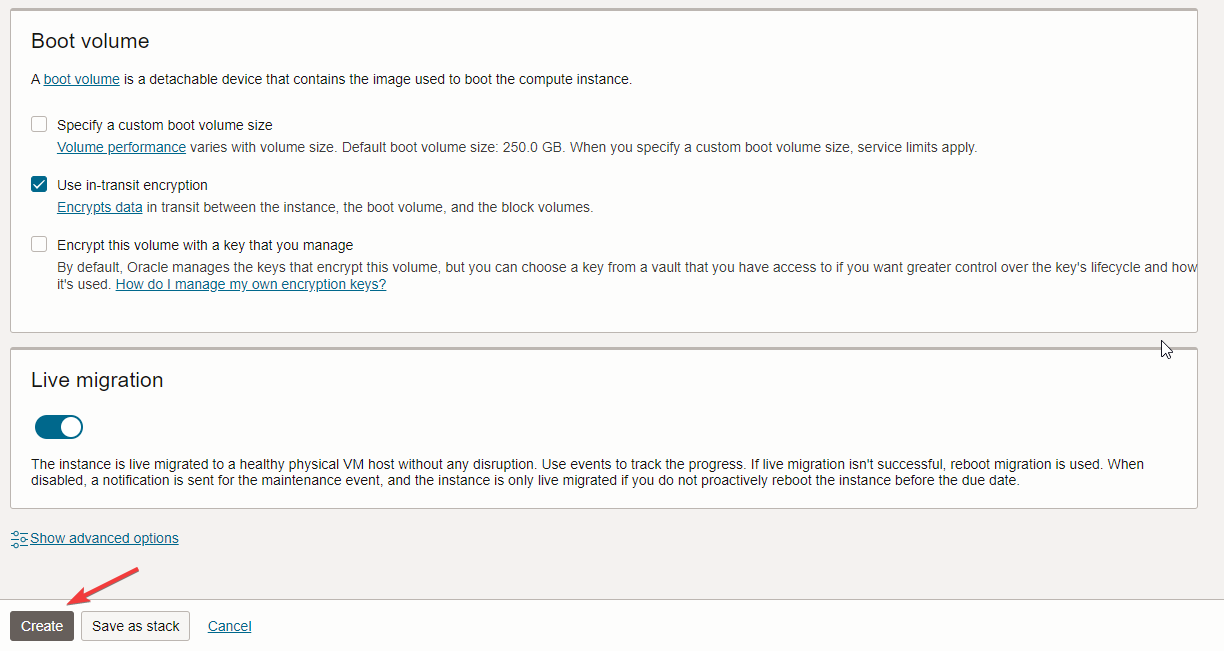The image size is (1224, 651).
Task: Click the Save as stack button
Action: coord(135,626)
